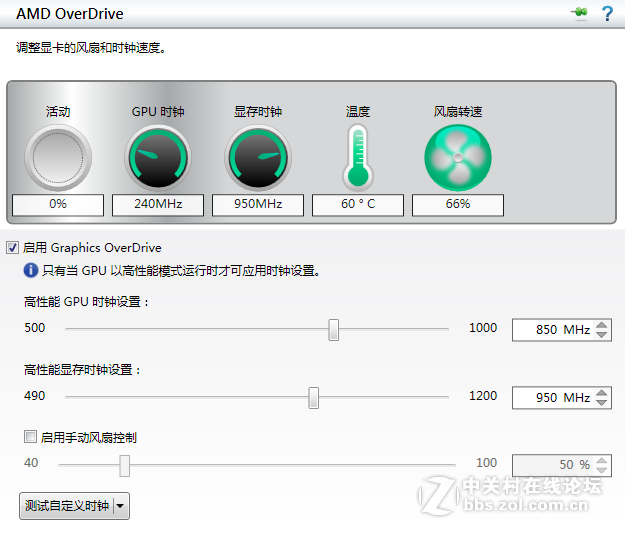
Task: Toggle the Graphics OverDrive checkbox
Action: [x=12, y=248]
